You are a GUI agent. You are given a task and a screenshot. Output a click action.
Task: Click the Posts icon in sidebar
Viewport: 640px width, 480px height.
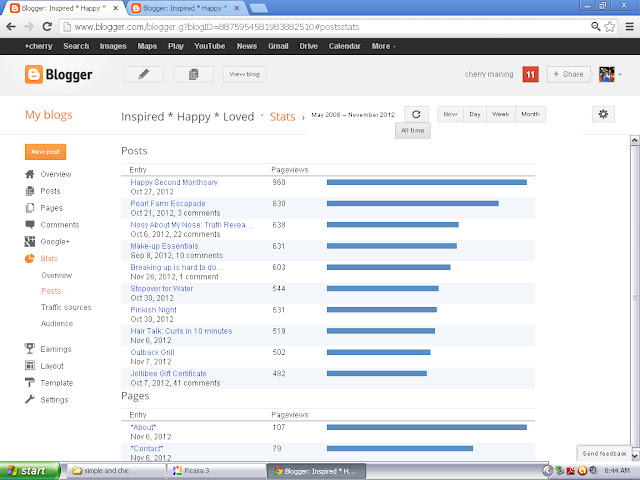click(x=30, y=191)
